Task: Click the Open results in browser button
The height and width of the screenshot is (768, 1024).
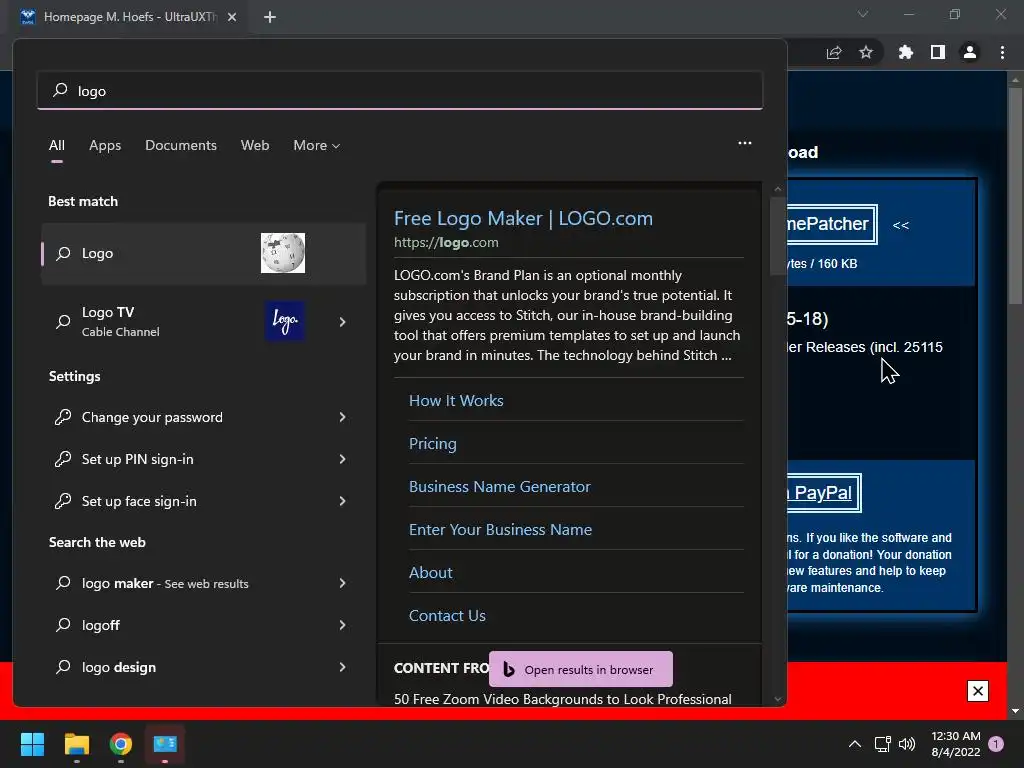Action: click(x=581, y=669)
